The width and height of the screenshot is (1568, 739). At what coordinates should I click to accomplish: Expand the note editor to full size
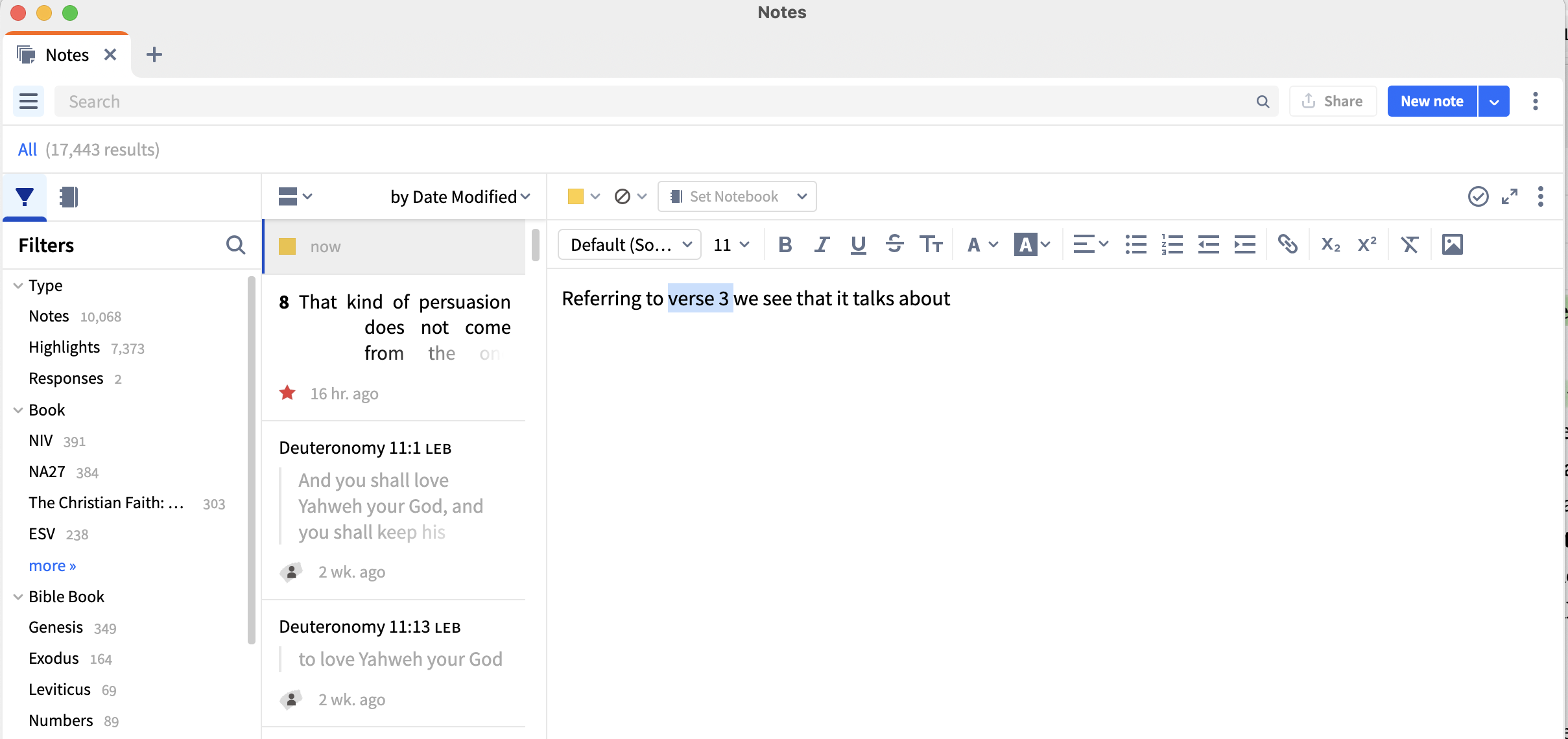[x=1510, y=196]
